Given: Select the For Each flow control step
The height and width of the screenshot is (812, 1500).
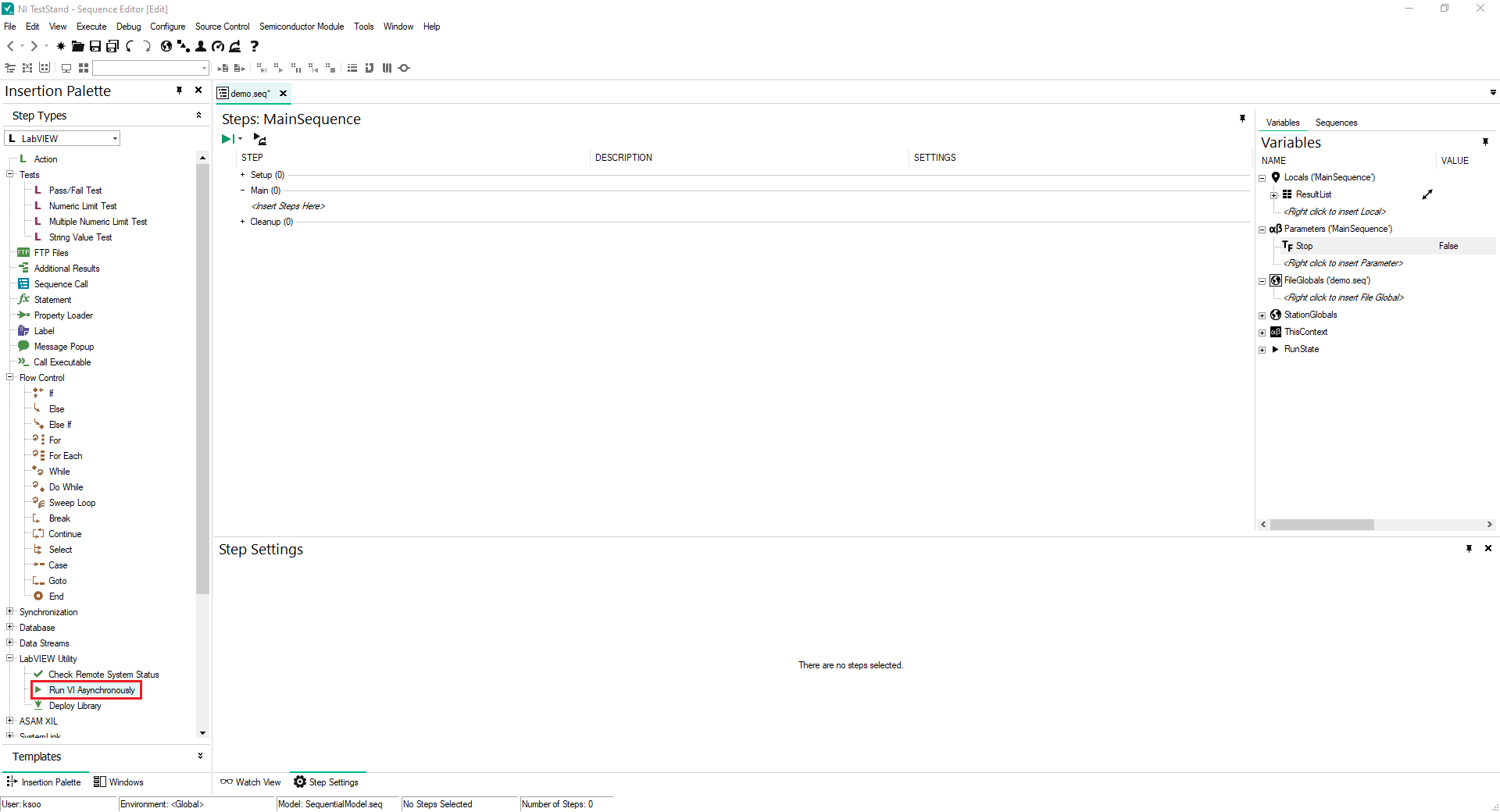Looking at the screenshot, I should point(66,456).
